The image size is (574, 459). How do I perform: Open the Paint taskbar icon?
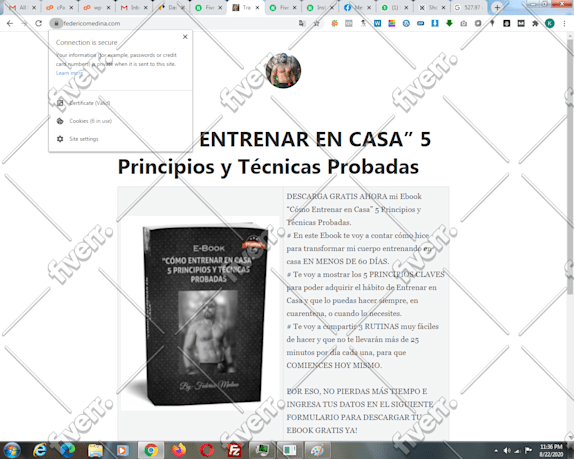tap(317, 450)
